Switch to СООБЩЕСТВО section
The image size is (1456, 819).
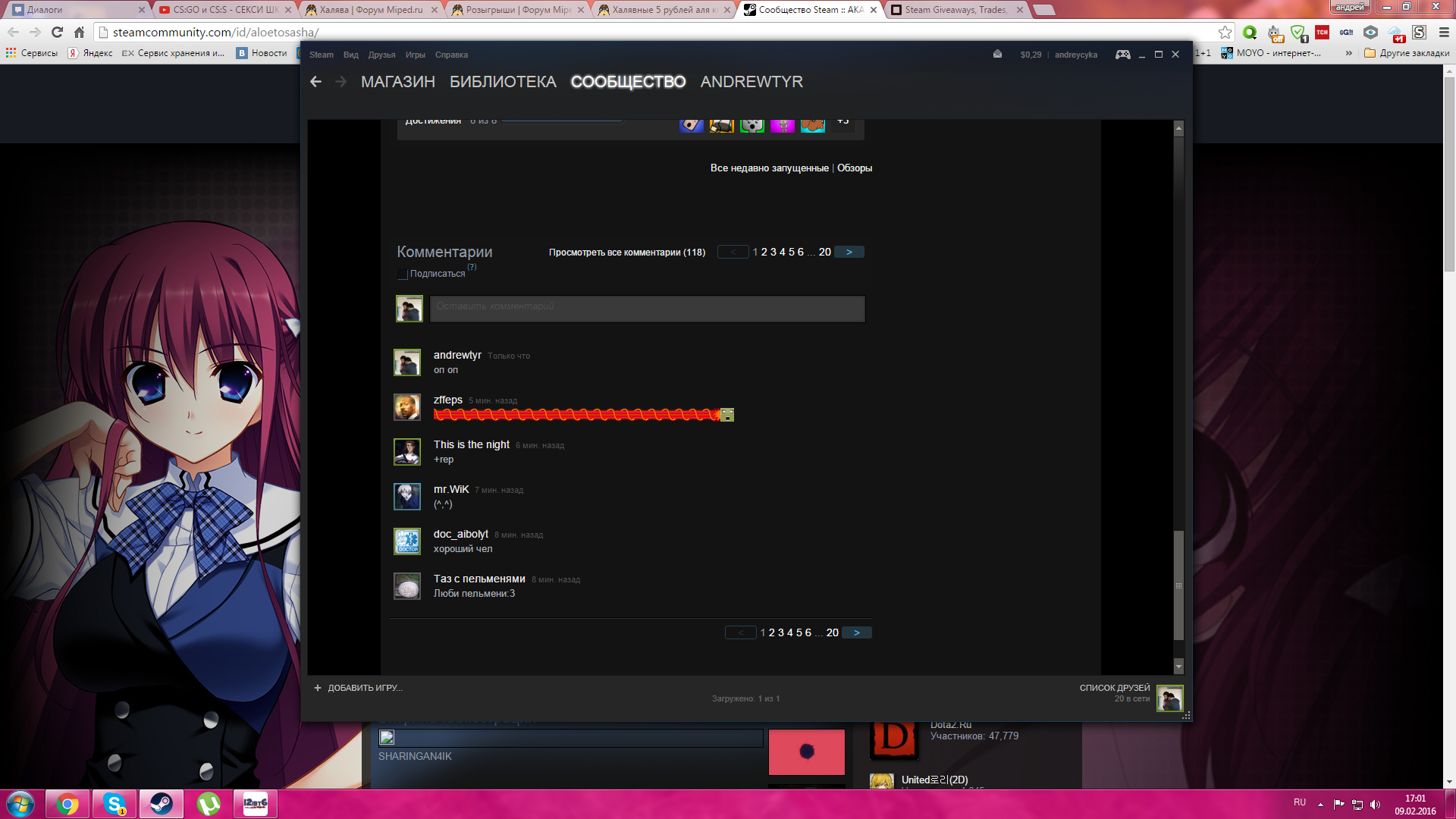tap(628, 82)
